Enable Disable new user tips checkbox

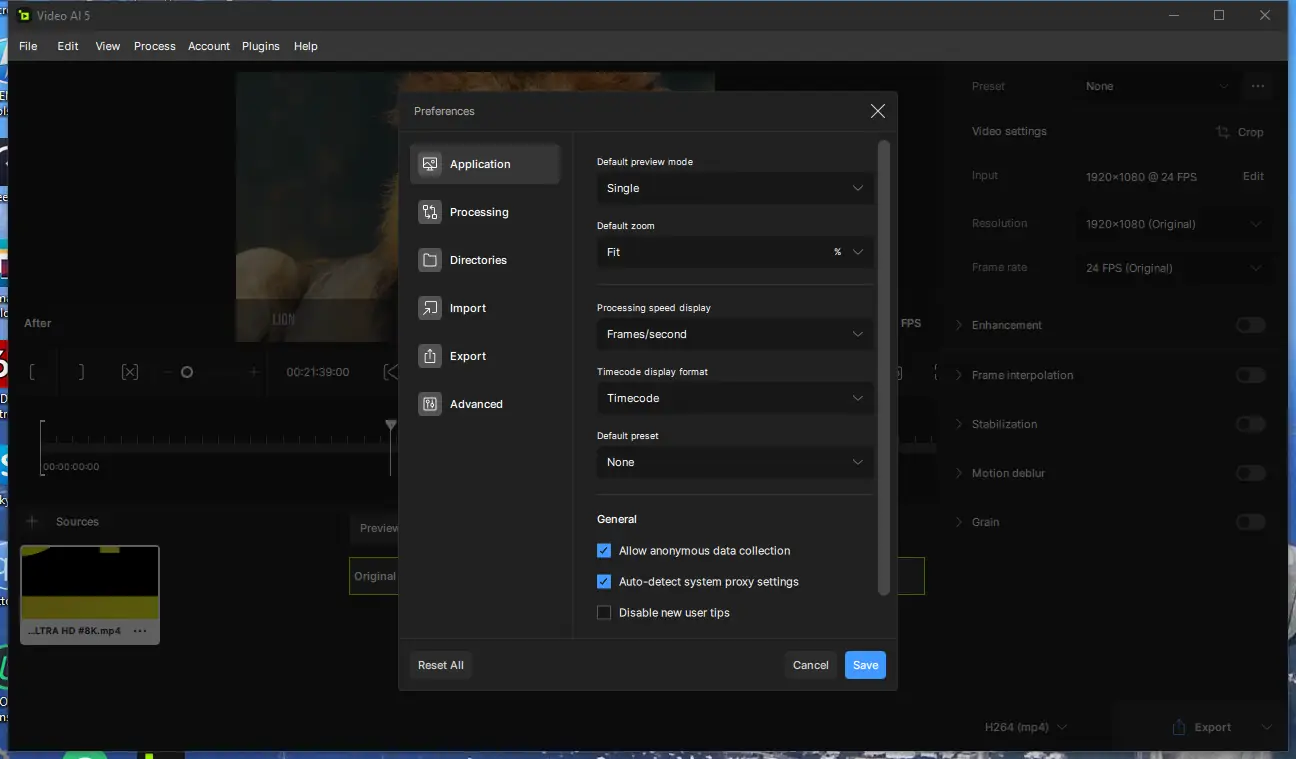(604, 613)
